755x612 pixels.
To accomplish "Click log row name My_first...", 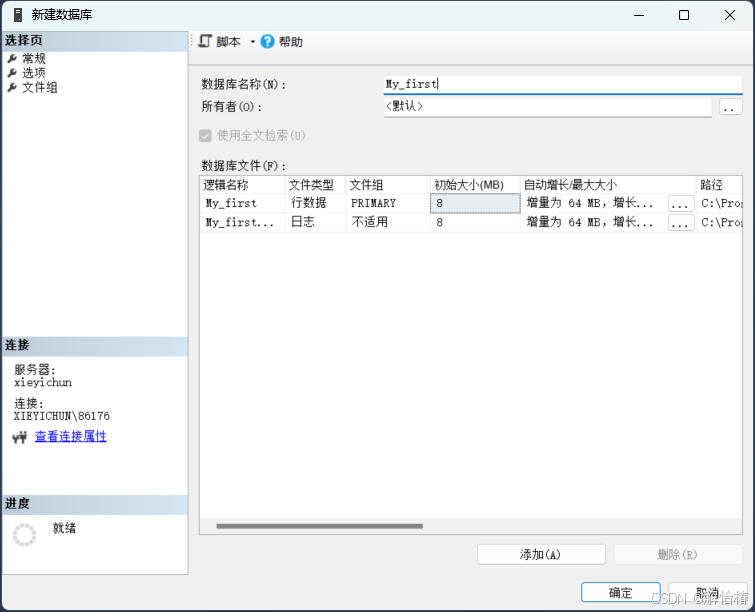I will pos(242,222).
